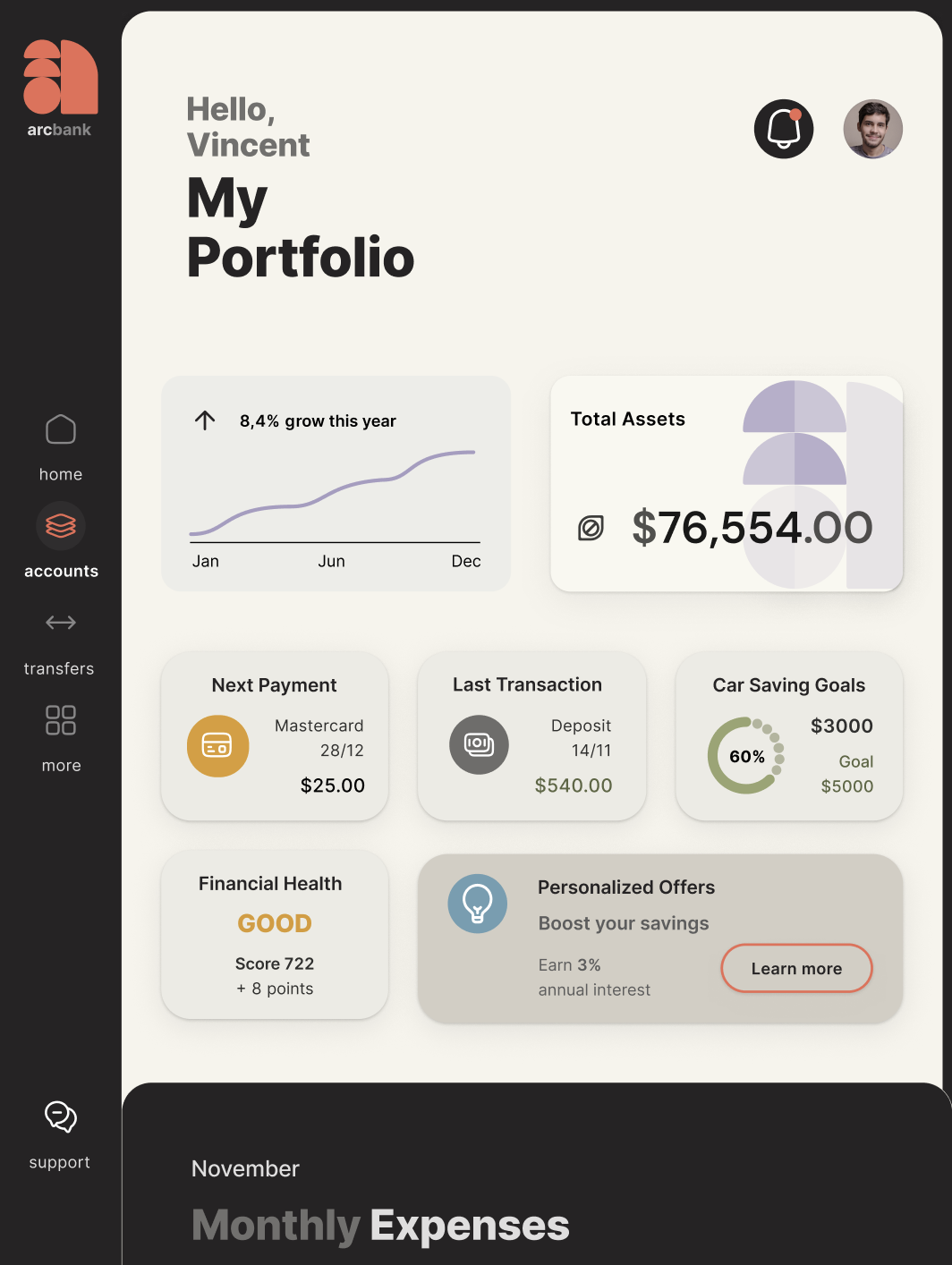Toggle total assets visibility icon
The height and width of the screenshot is (1265, 952).
(x=591, y=529)
